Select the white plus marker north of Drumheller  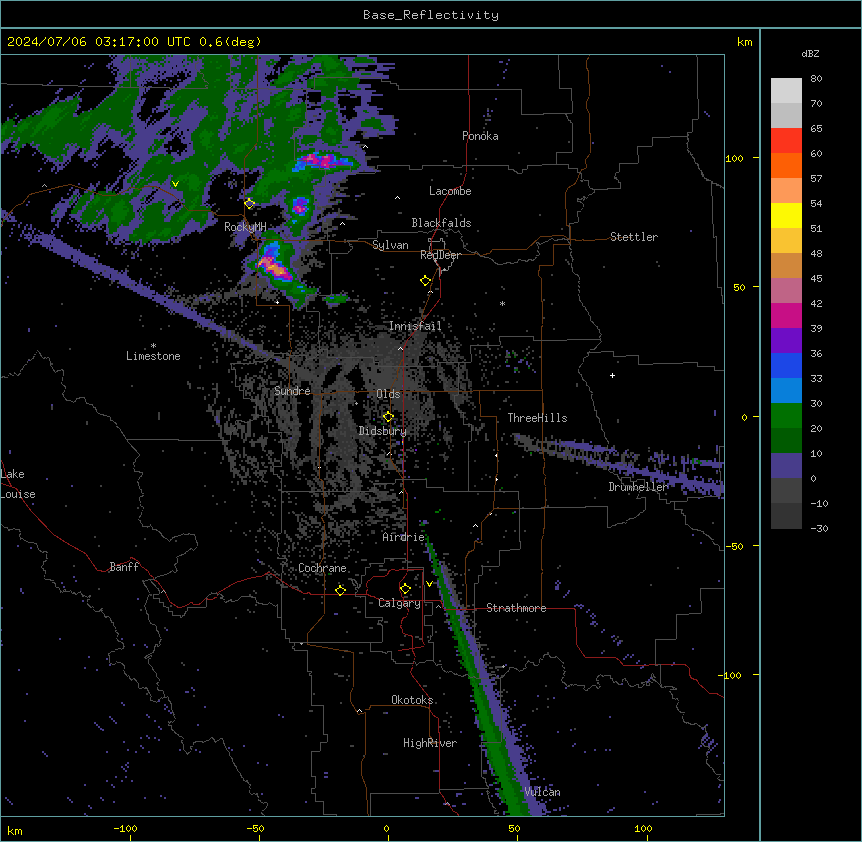click(612, 375)
